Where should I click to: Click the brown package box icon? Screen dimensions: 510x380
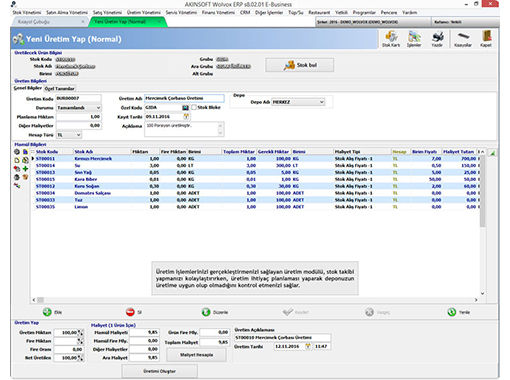[25, 177]
